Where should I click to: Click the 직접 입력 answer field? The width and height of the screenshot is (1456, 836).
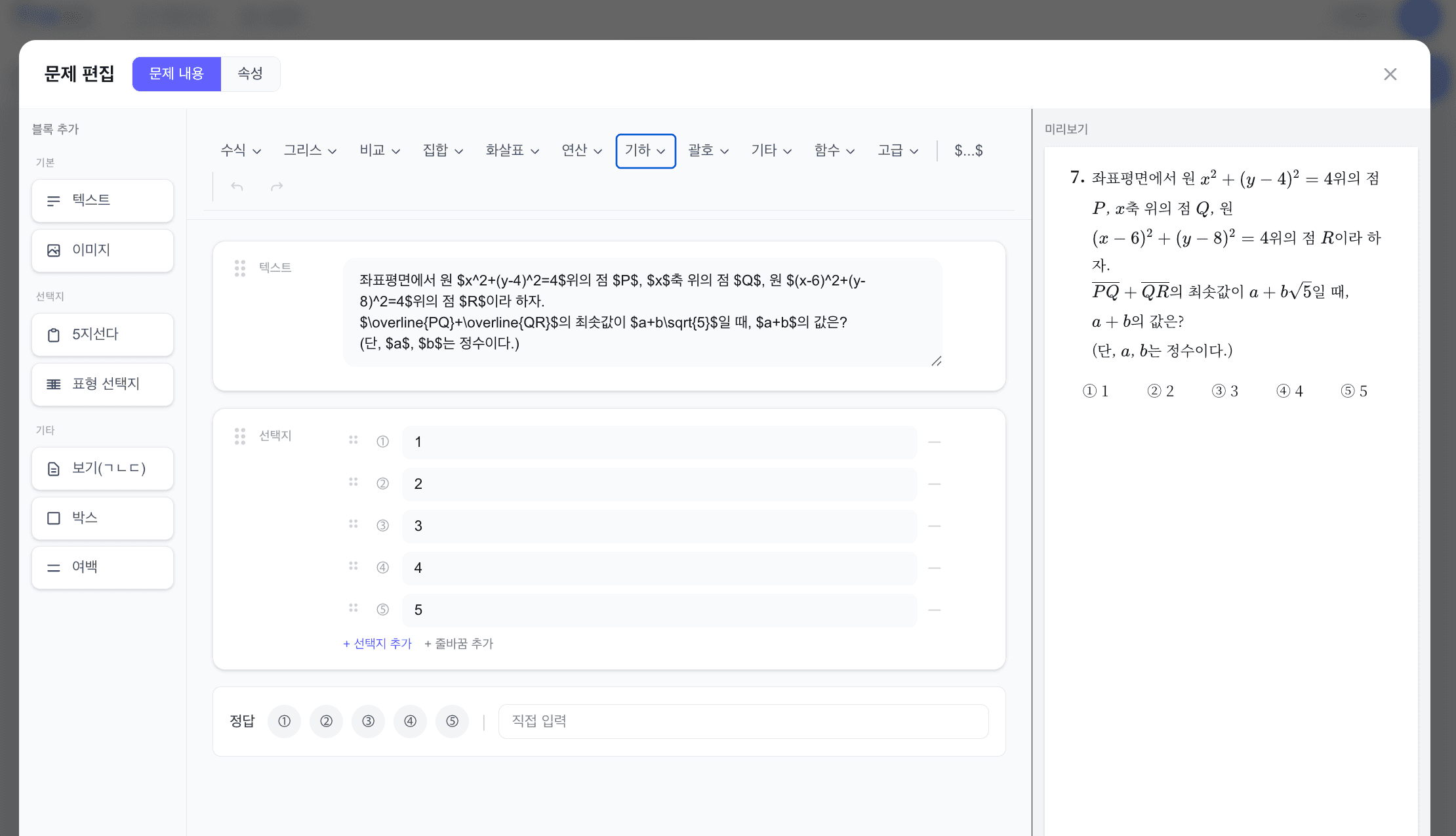click(743, 721)
